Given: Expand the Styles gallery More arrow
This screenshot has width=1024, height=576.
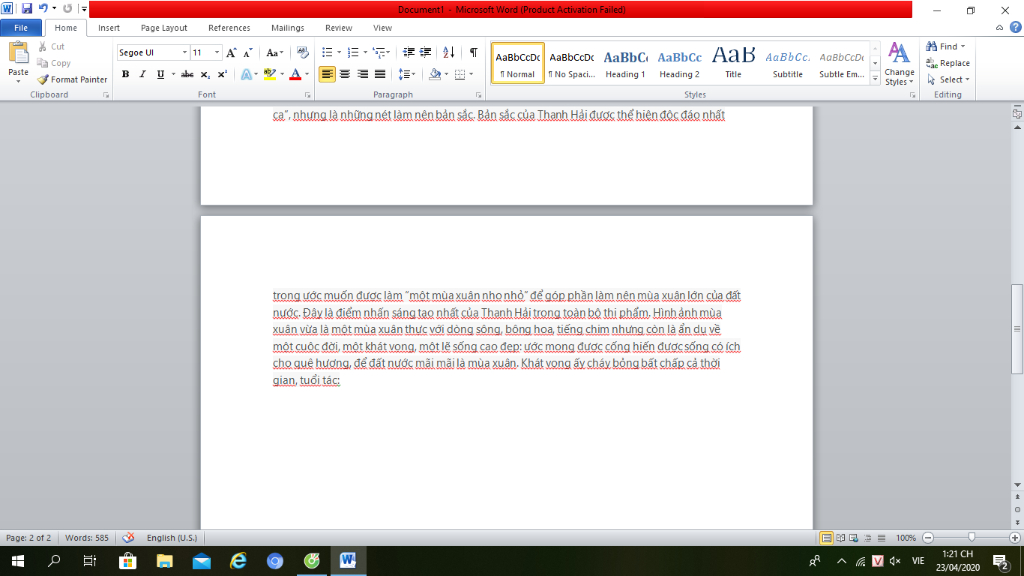Looking at the screenshot, I should click(x=875, y=79).
